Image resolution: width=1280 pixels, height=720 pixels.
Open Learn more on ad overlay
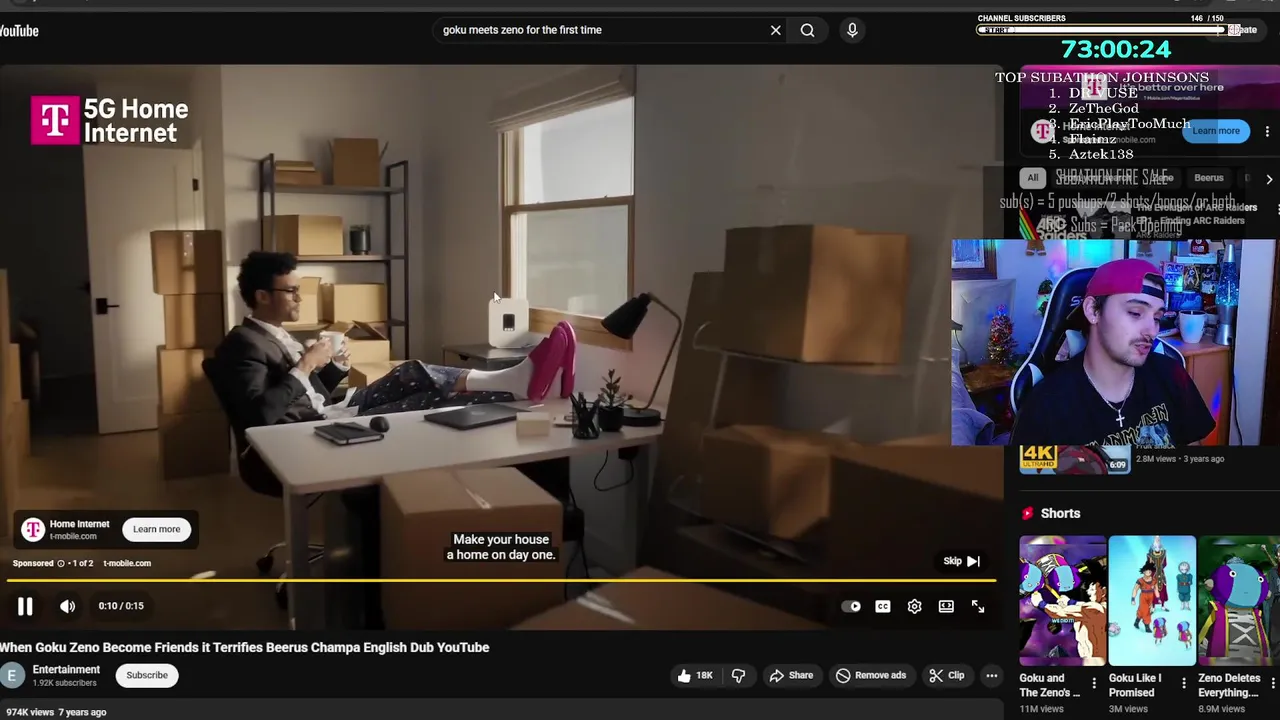tap(157, 529)
